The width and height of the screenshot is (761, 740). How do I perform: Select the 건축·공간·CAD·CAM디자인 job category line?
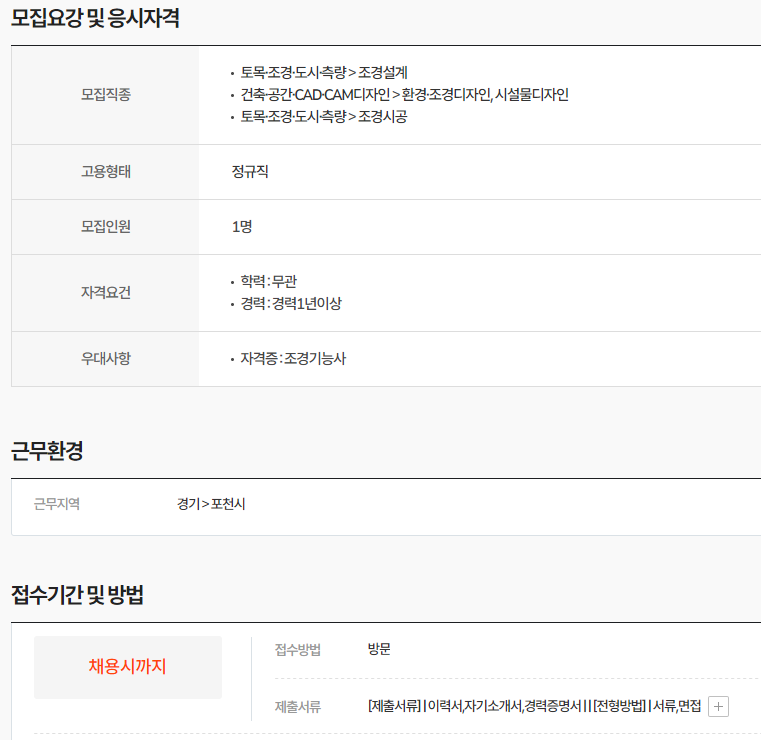tap(404, 95)
